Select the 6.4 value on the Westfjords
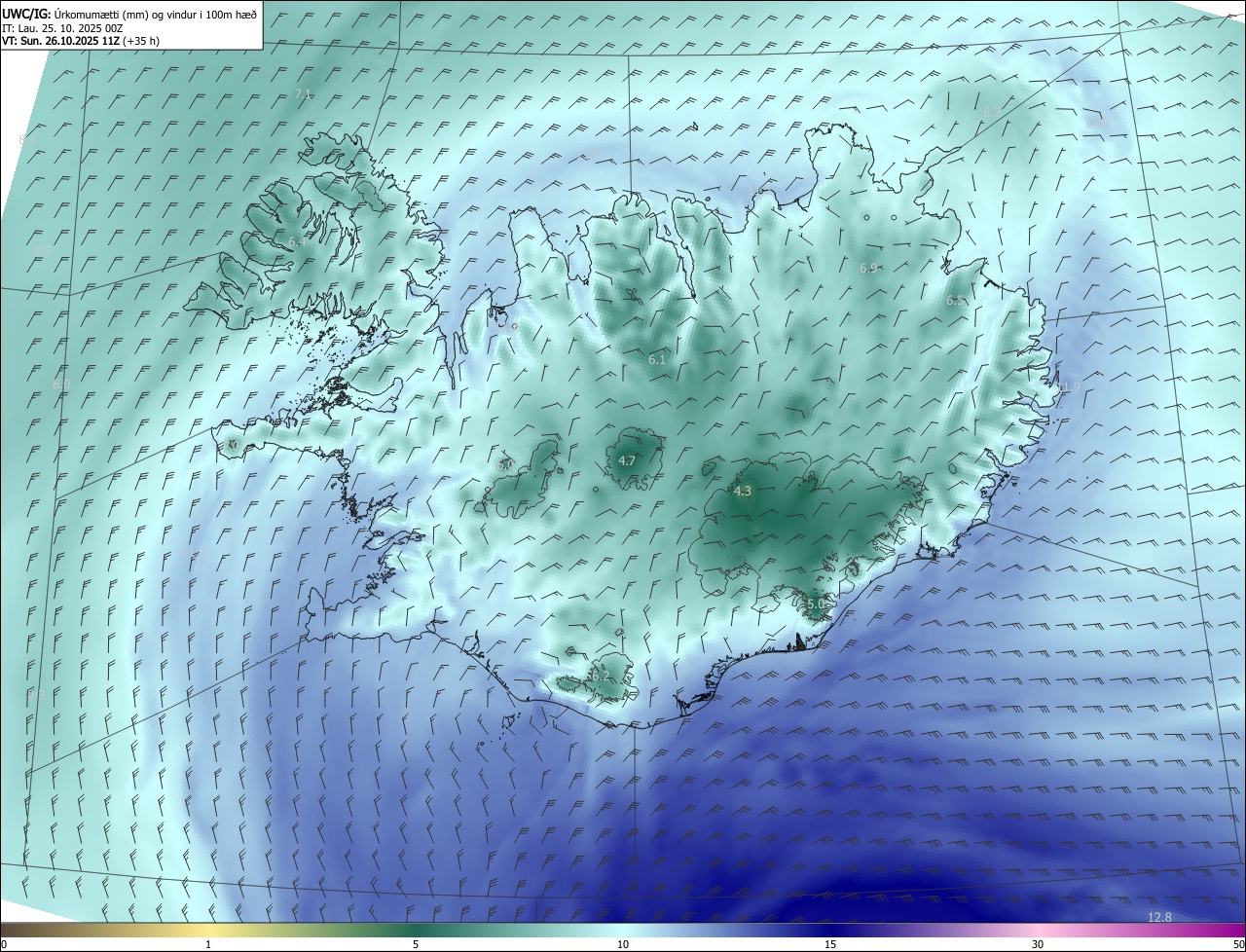 [x=296, y=241]
